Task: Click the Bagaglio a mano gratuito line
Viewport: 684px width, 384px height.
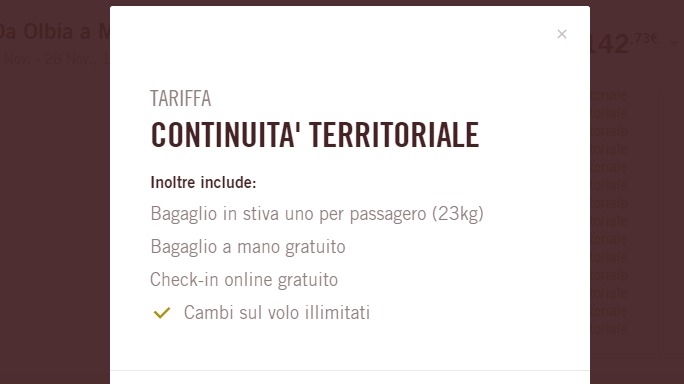Action: [x=248, y=247]
